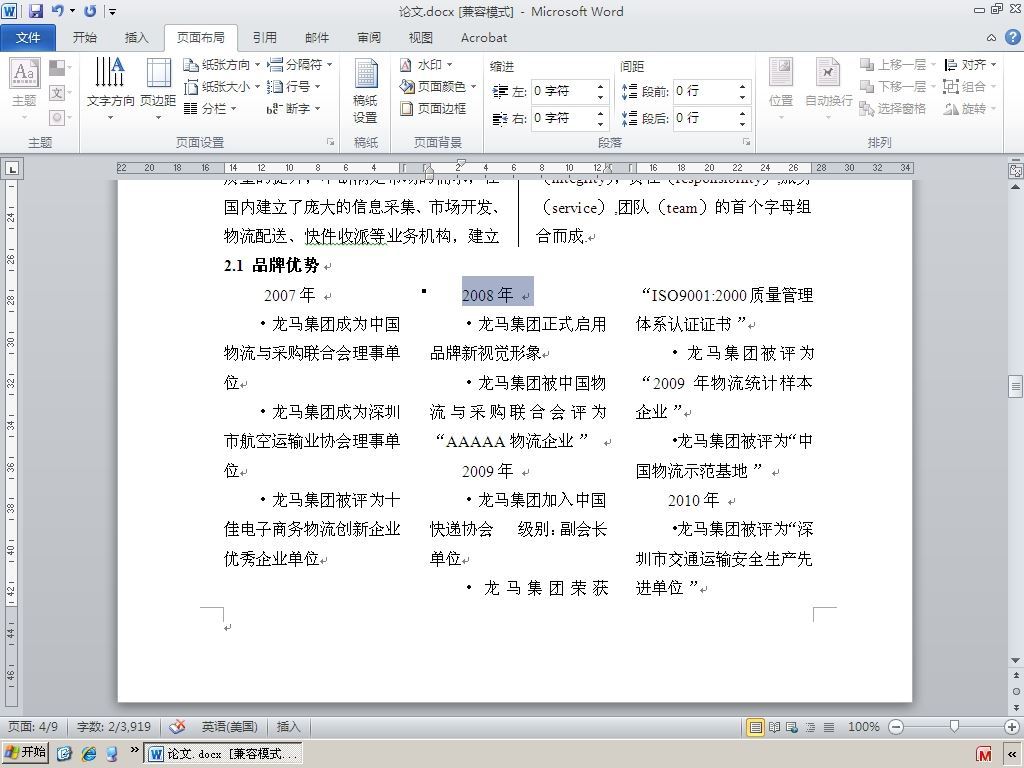
Task: Open browse object selector circle
Action: point(1016,691)
